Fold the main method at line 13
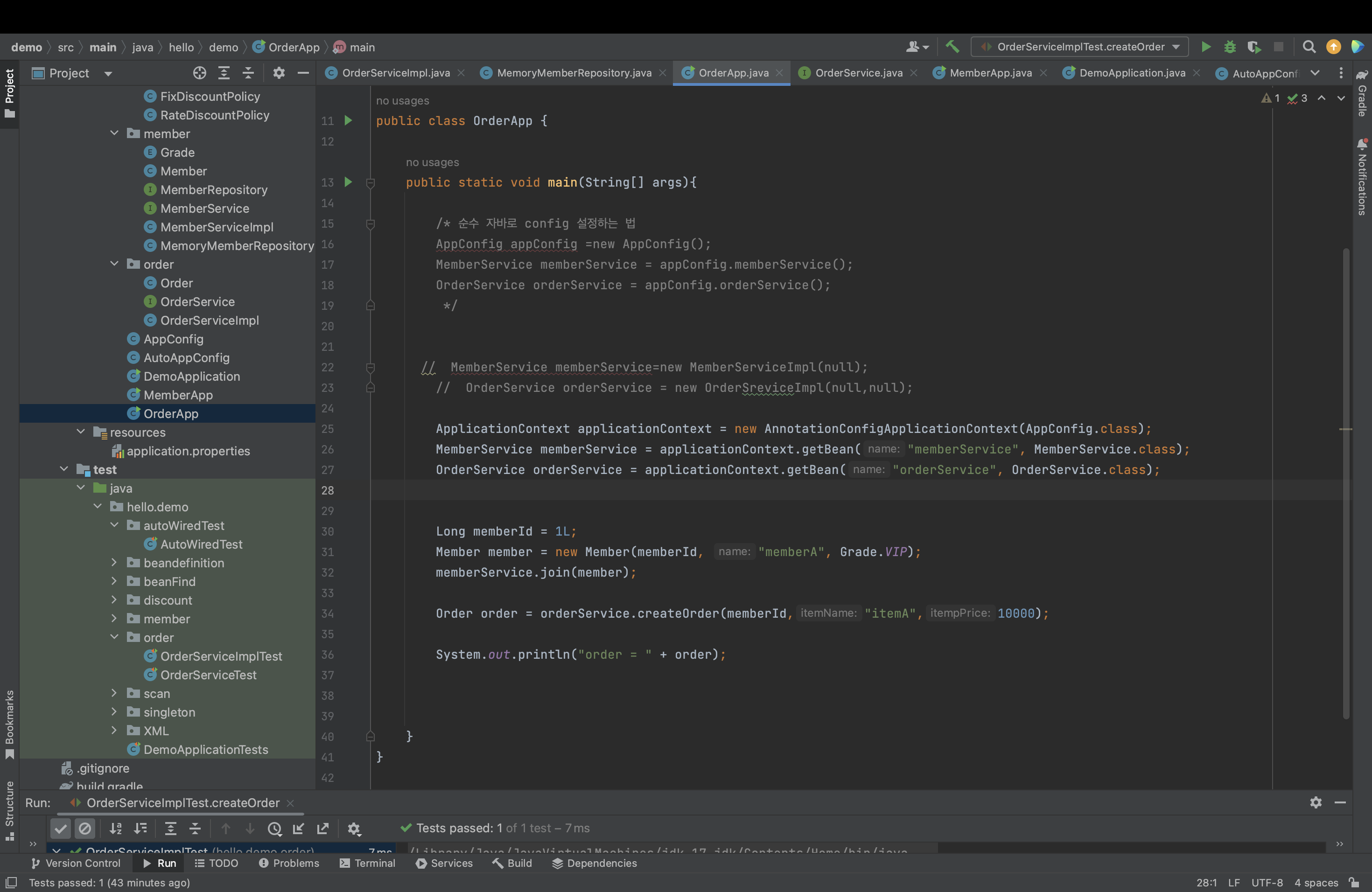 click(371, 183)
